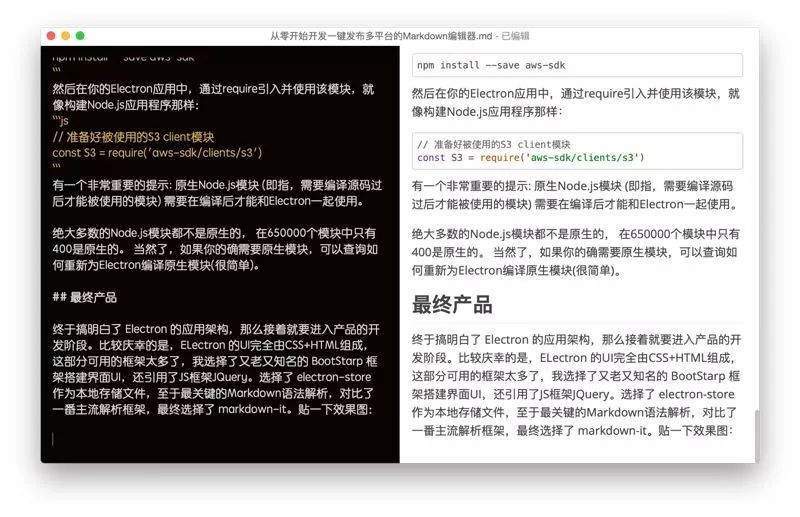
Task: Click the '已编辑' status in the title
Action: point(515,36)
